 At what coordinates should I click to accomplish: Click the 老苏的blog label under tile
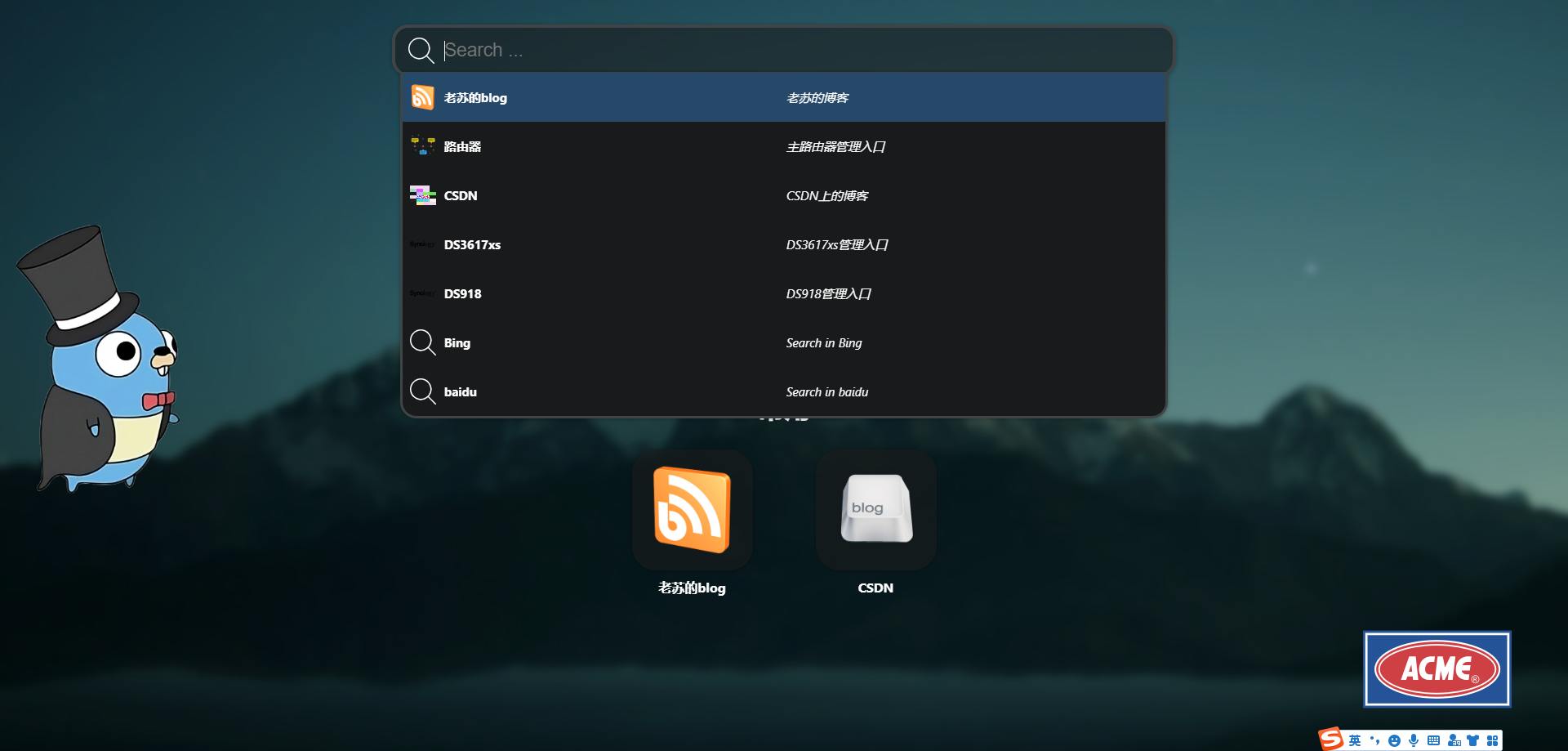(x=692, y=588)
